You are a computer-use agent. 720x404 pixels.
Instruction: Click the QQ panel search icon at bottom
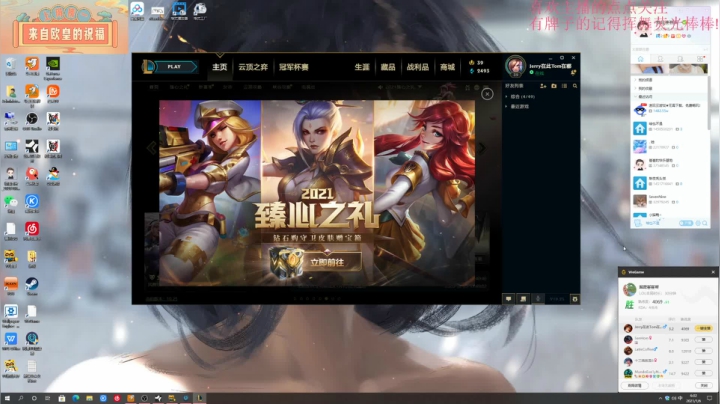tap(705, 223)
